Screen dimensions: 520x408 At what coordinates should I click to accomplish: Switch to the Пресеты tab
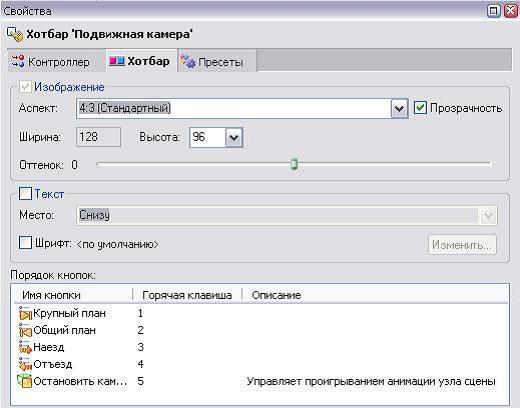(217, 62)
